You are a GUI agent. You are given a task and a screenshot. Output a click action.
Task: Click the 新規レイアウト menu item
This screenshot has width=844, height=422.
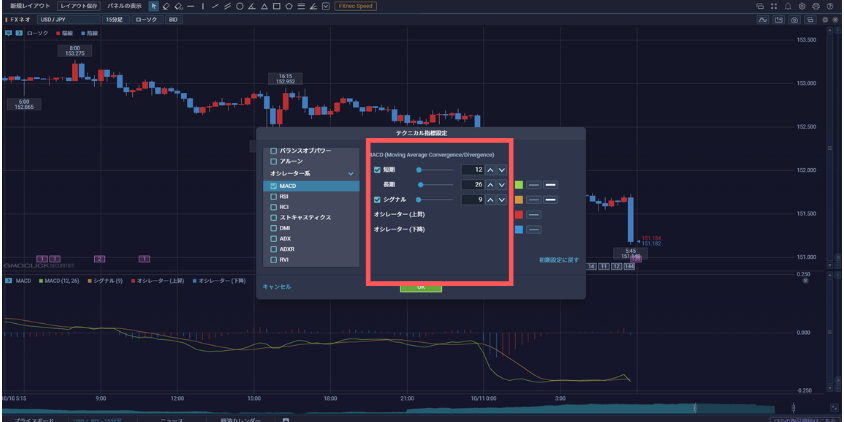click(28, 6)
